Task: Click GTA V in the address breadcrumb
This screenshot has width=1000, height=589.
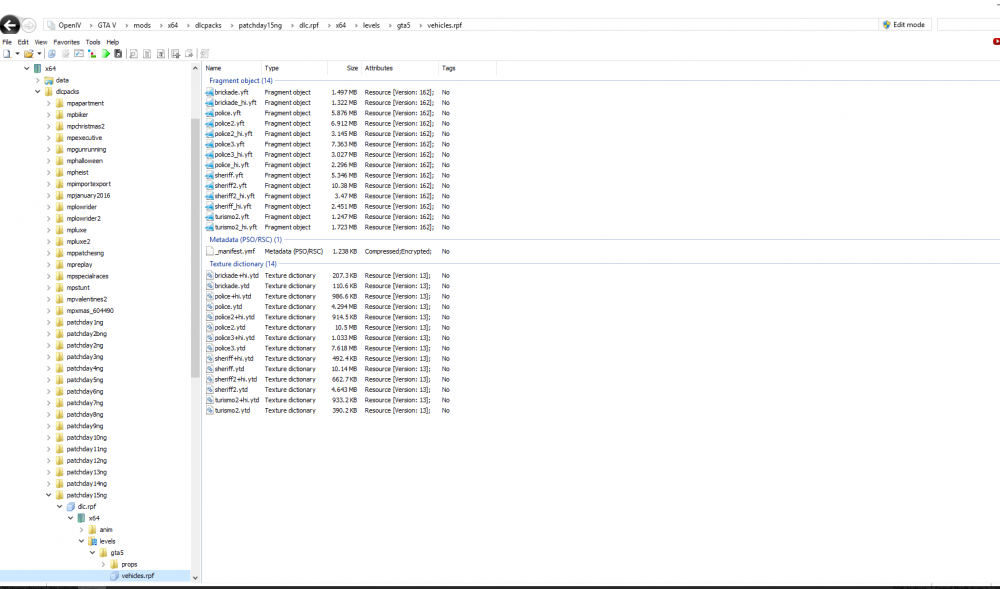Action: tap(107, 25)
